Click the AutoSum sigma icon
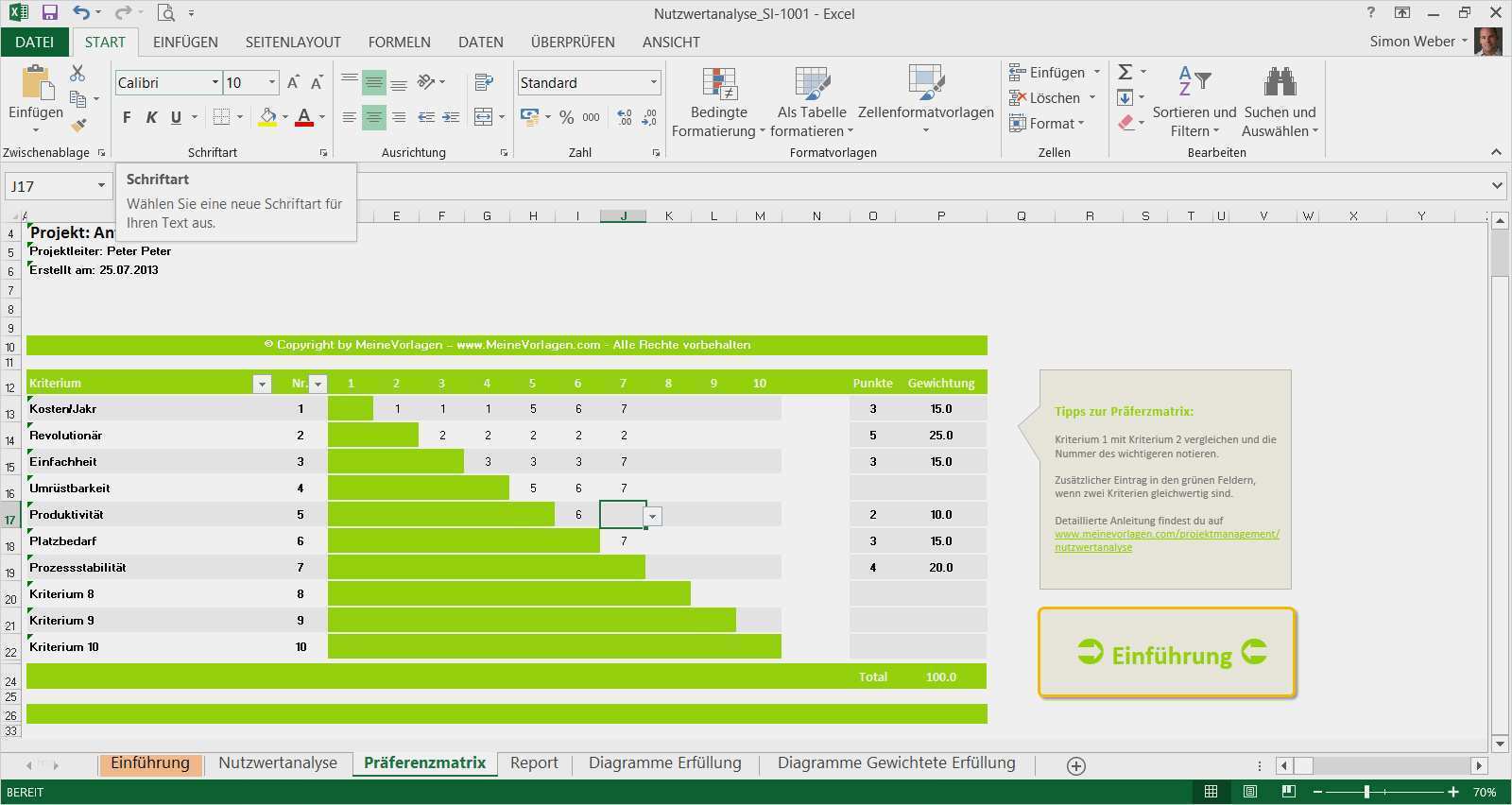Screen dimensions: 1512x805 [x=1125, y=73]
